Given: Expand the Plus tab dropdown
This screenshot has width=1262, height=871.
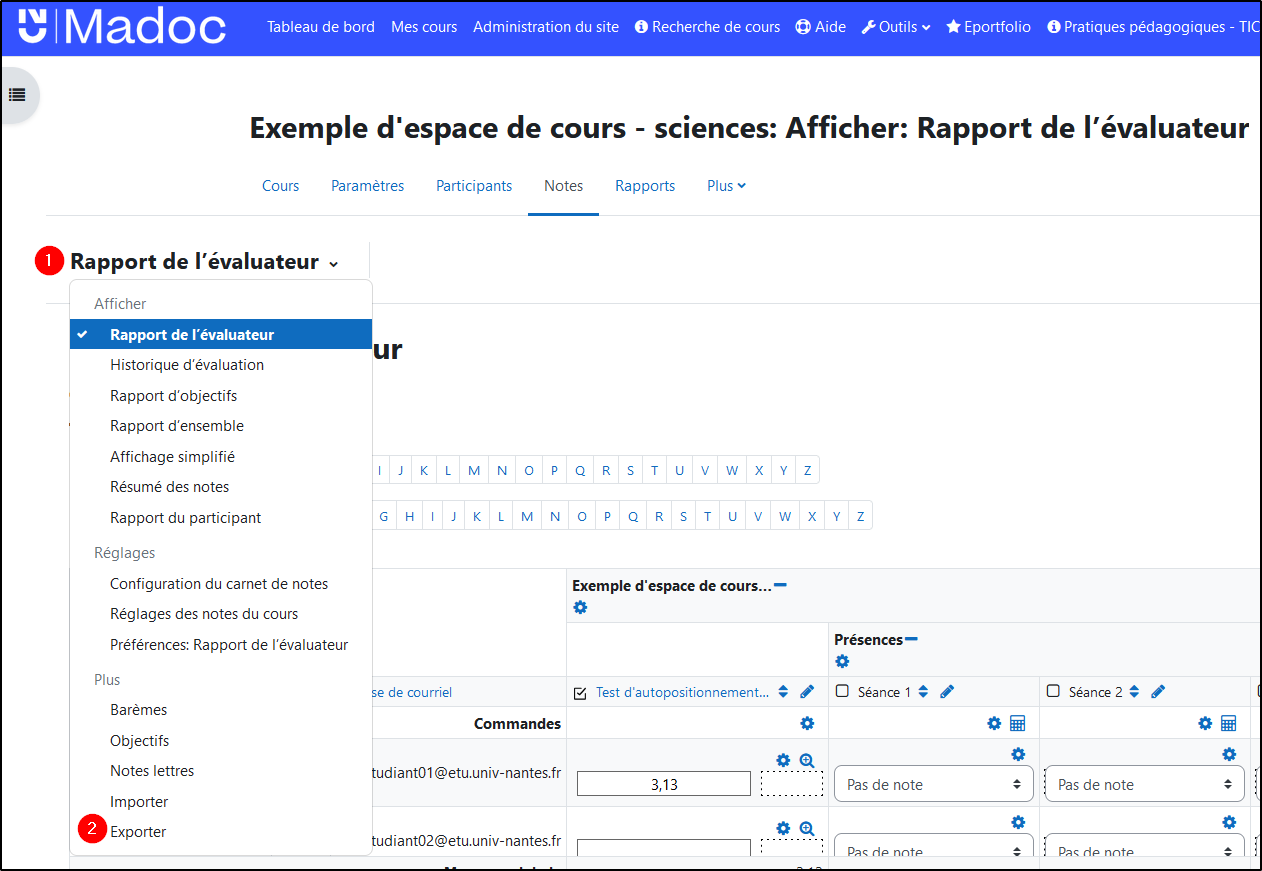Looking at the screenshot, I should tap(725, 185).
